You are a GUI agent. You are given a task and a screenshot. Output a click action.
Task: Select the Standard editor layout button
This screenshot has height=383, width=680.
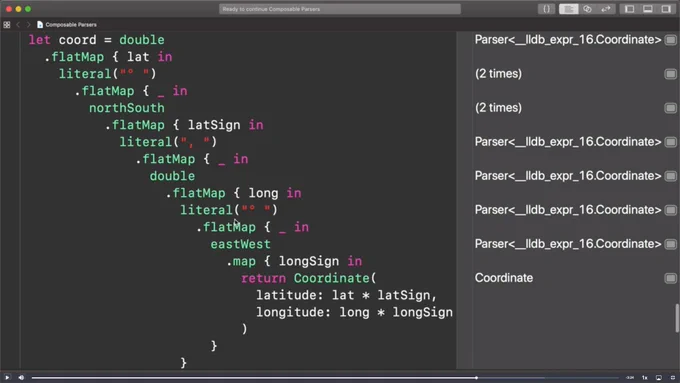(x=569, y=9)
